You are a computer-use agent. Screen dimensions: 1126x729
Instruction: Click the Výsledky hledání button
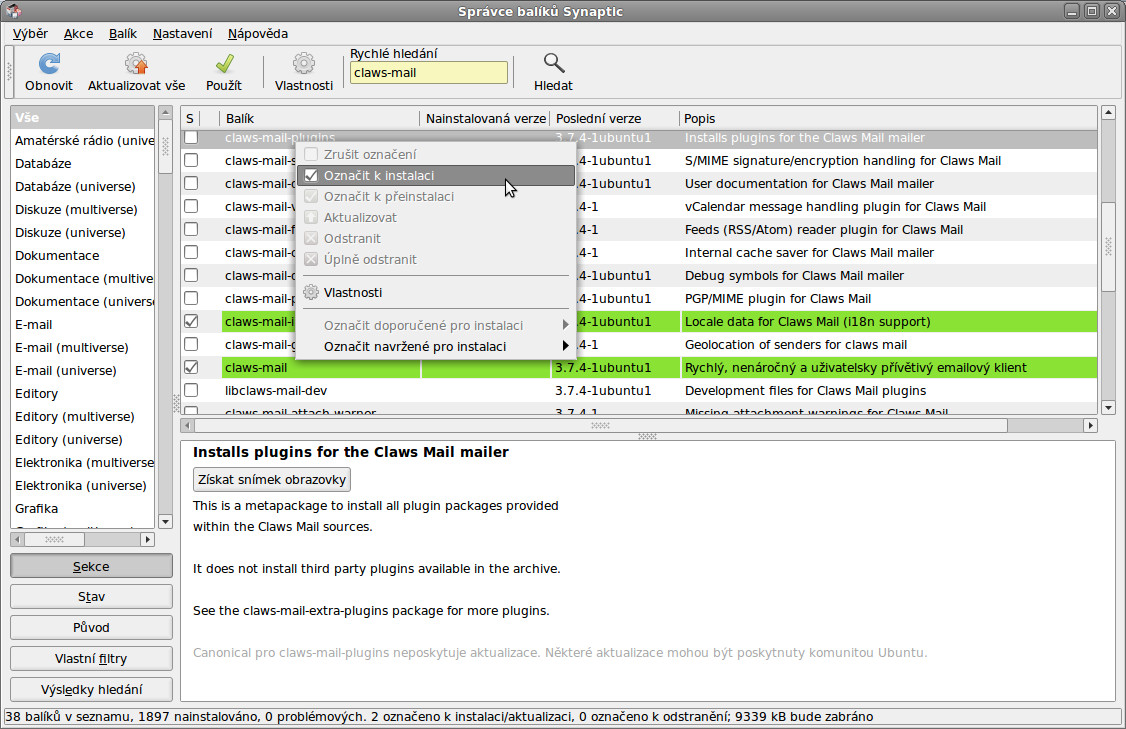tap(91, 689)
